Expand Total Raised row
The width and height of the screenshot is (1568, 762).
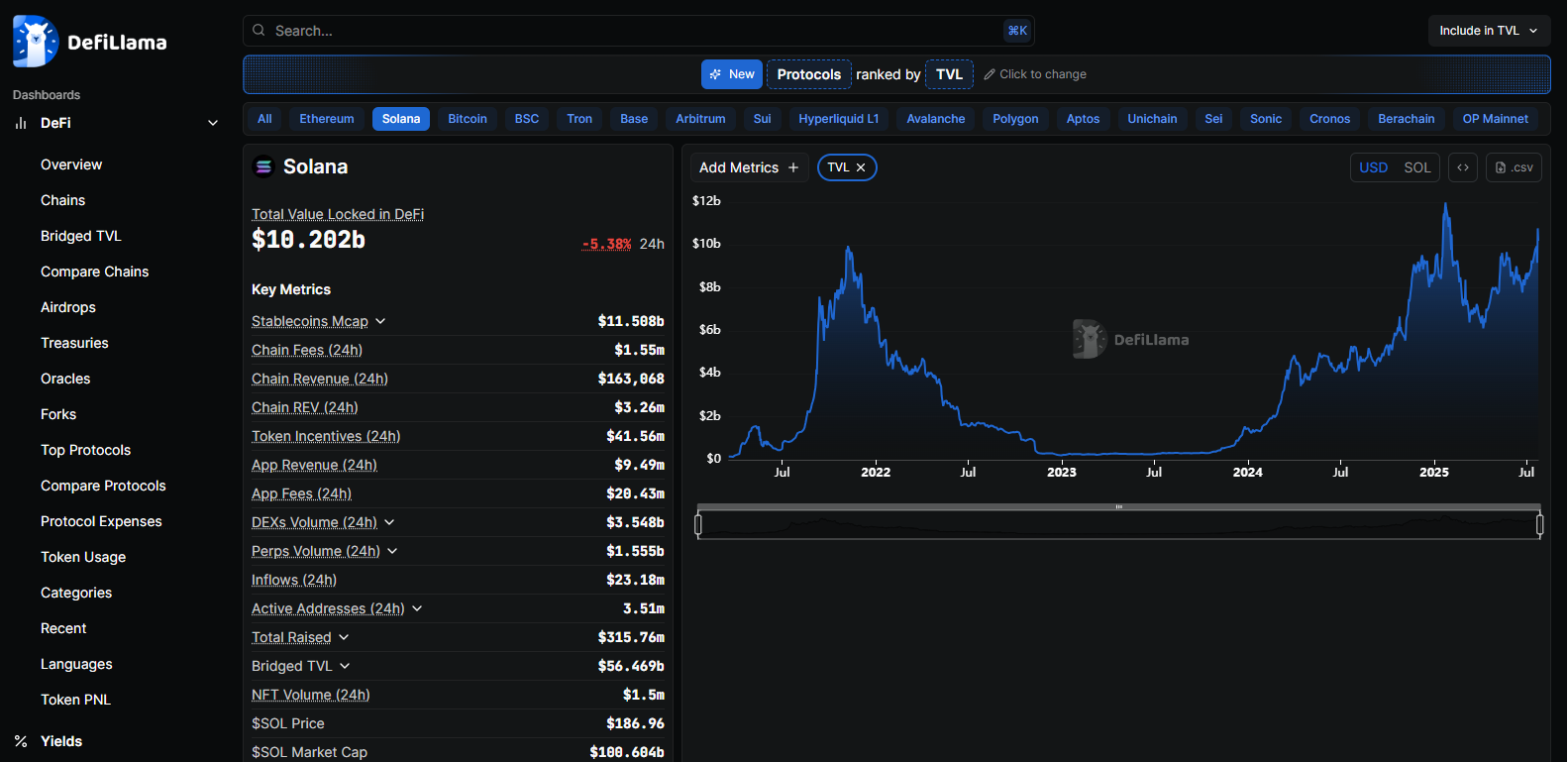pos(344,637)
